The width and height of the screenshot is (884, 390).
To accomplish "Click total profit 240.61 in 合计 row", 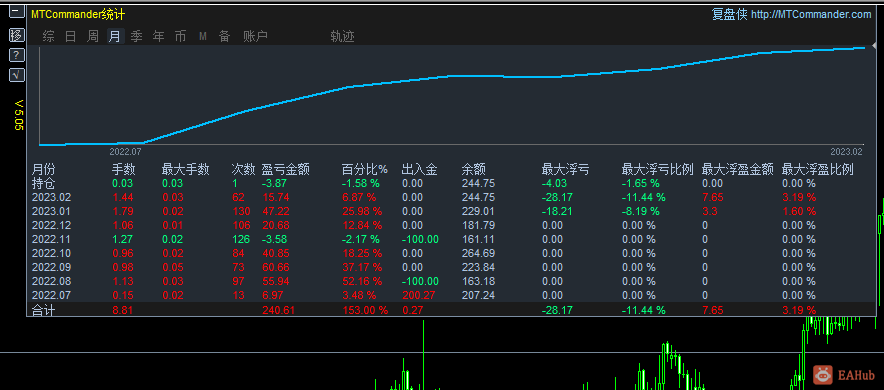I will (x=278, y=310).
